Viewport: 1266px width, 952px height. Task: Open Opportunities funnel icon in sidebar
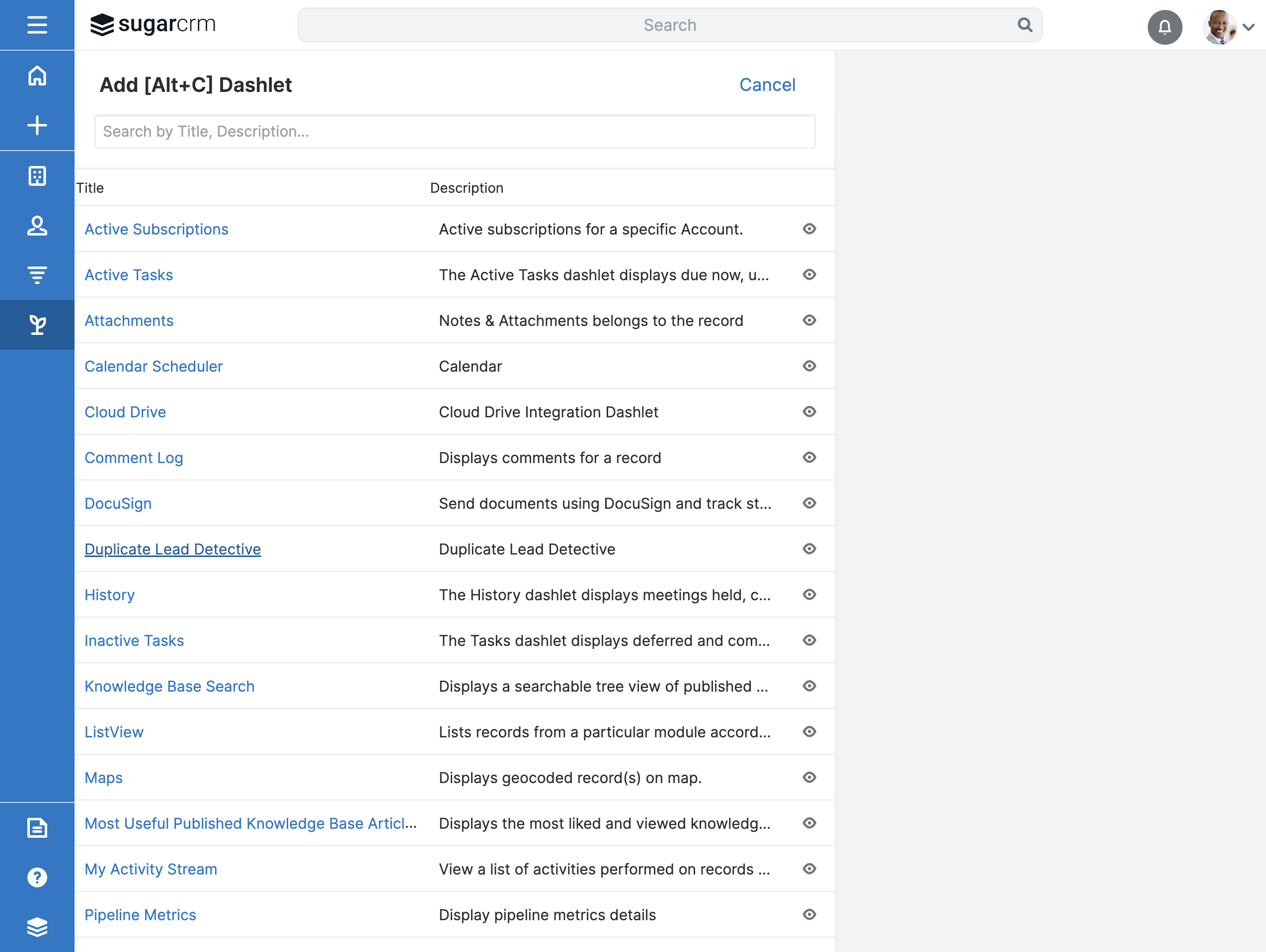(37, 275)
